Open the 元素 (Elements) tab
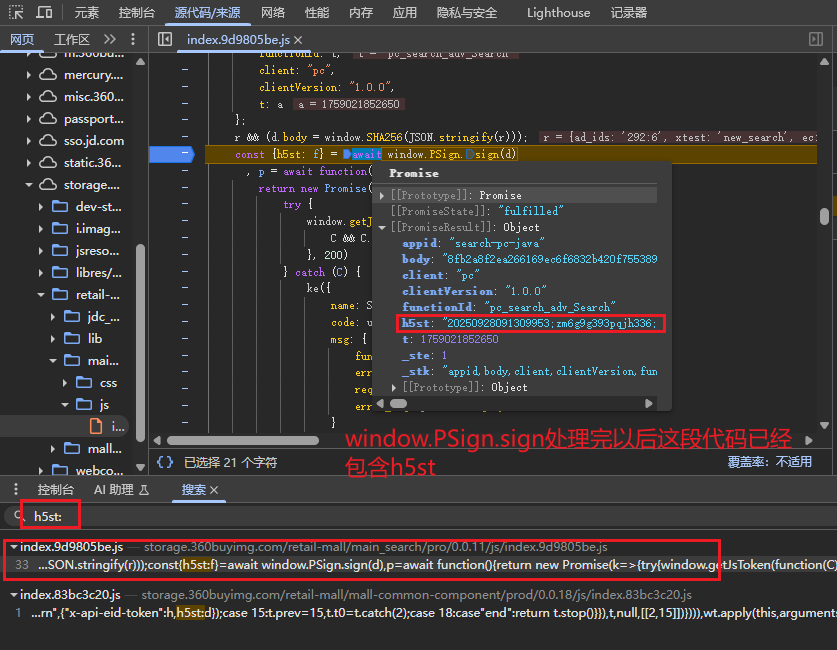Image resolution: width=837 pixels, height=650 pixels. [x=86, y=12]
